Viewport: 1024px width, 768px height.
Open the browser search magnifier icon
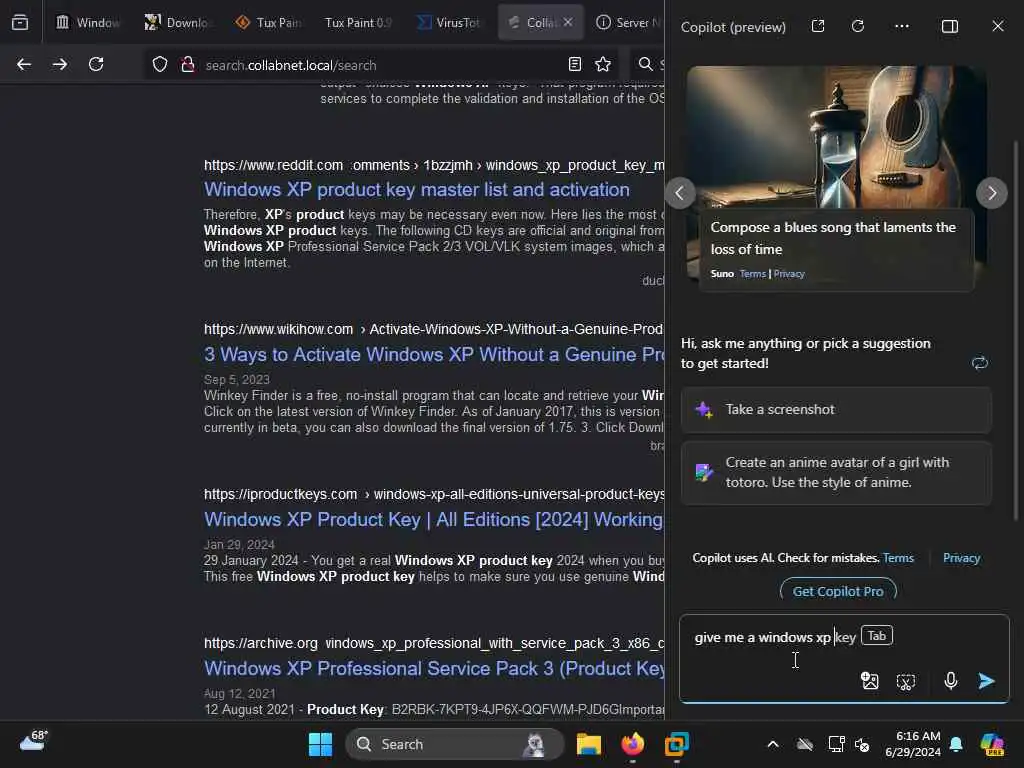coord(645,64)
